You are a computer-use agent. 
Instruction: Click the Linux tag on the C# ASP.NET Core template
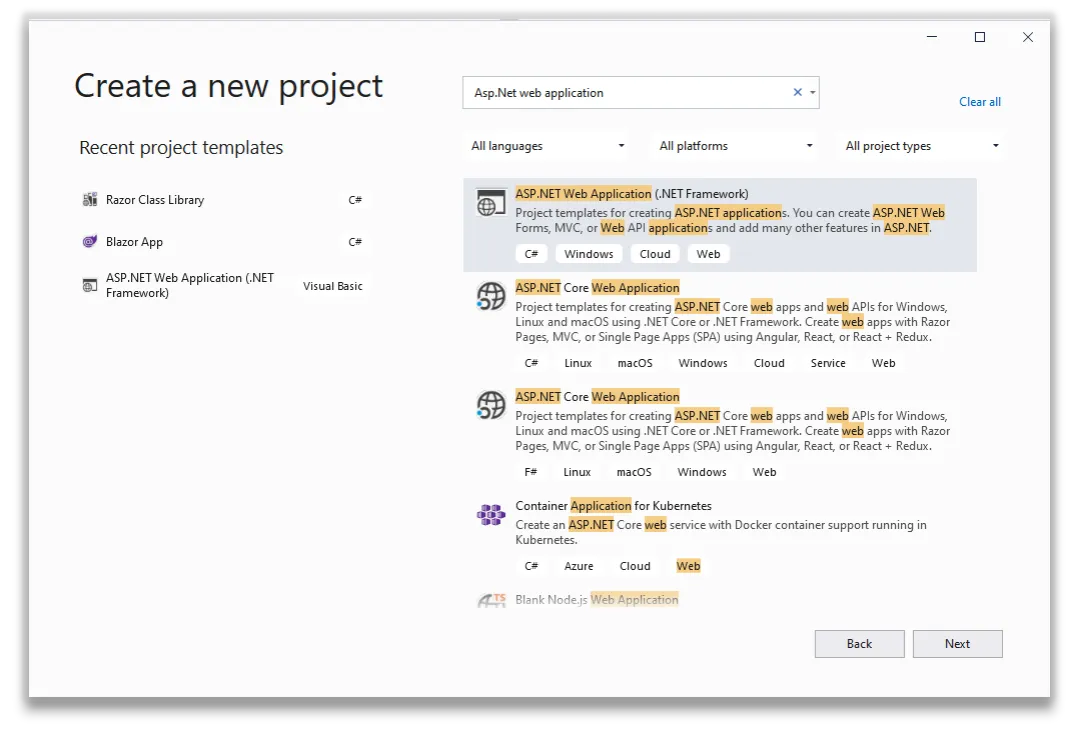(x=578, y=363)
